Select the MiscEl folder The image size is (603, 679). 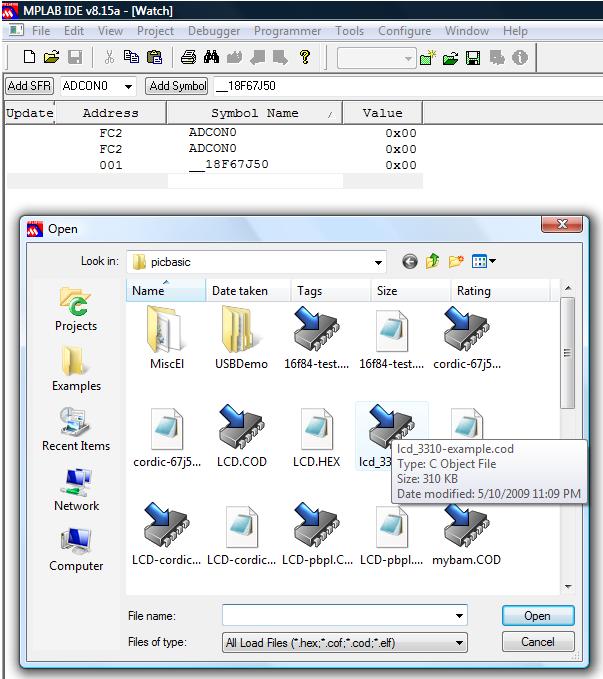tap(167, 337)
